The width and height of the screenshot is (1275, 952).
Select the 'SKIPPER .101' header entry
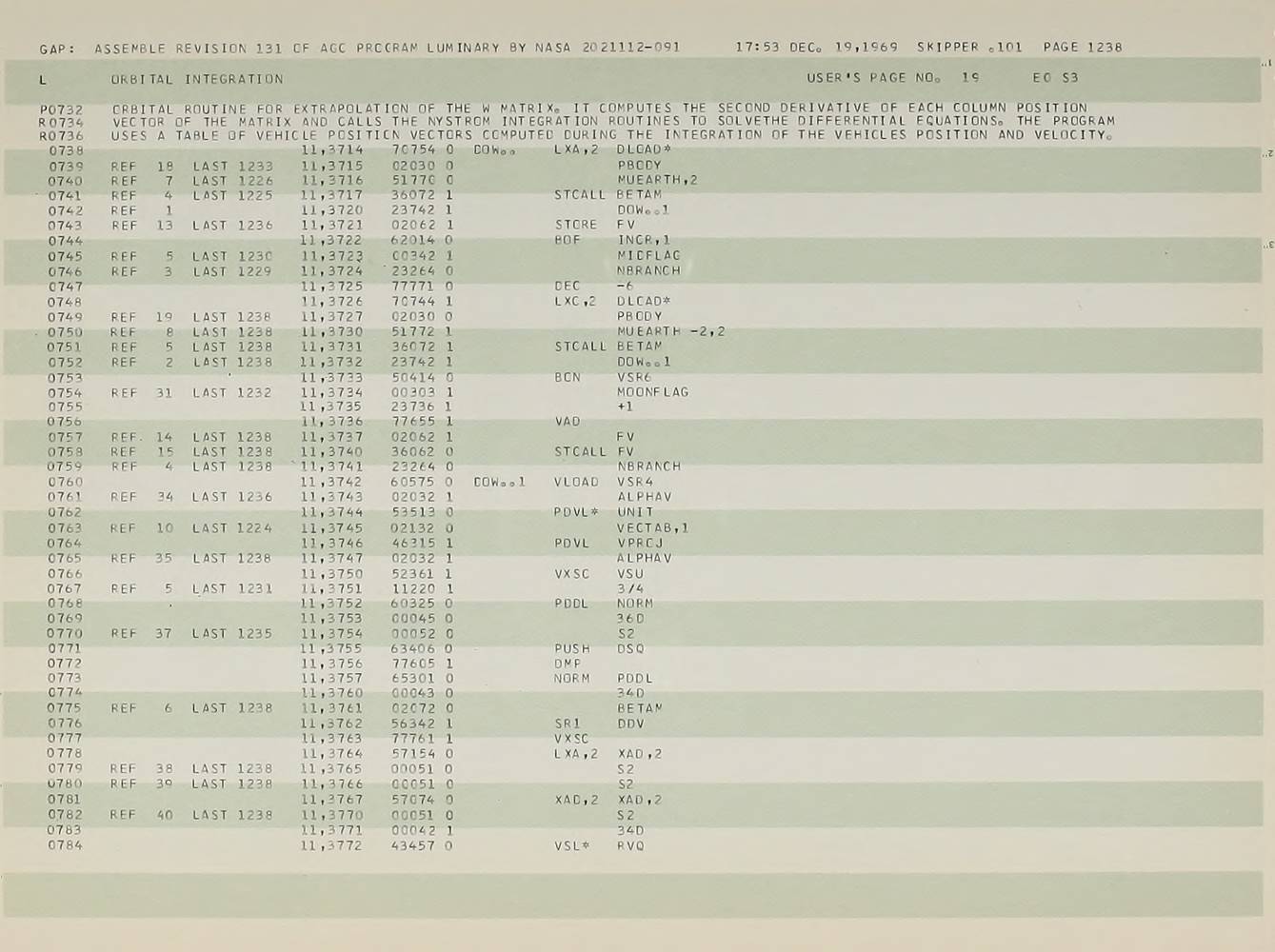click(x=969, y=47)
